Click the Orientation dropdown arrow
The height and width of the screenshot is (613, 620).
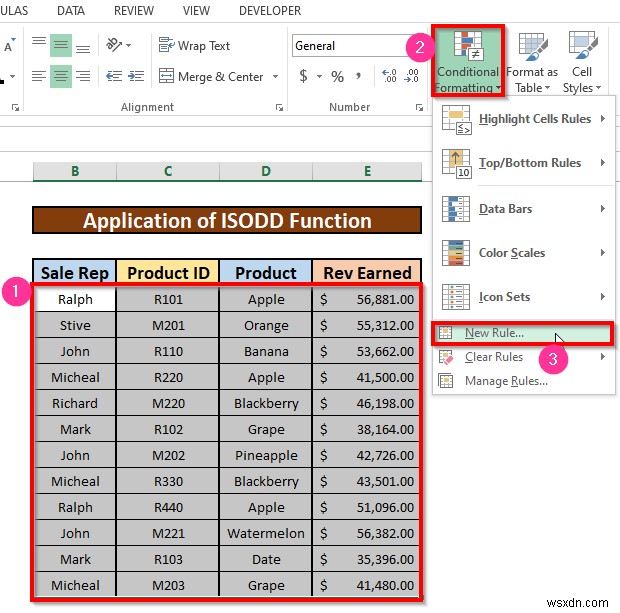click(129, 45)
